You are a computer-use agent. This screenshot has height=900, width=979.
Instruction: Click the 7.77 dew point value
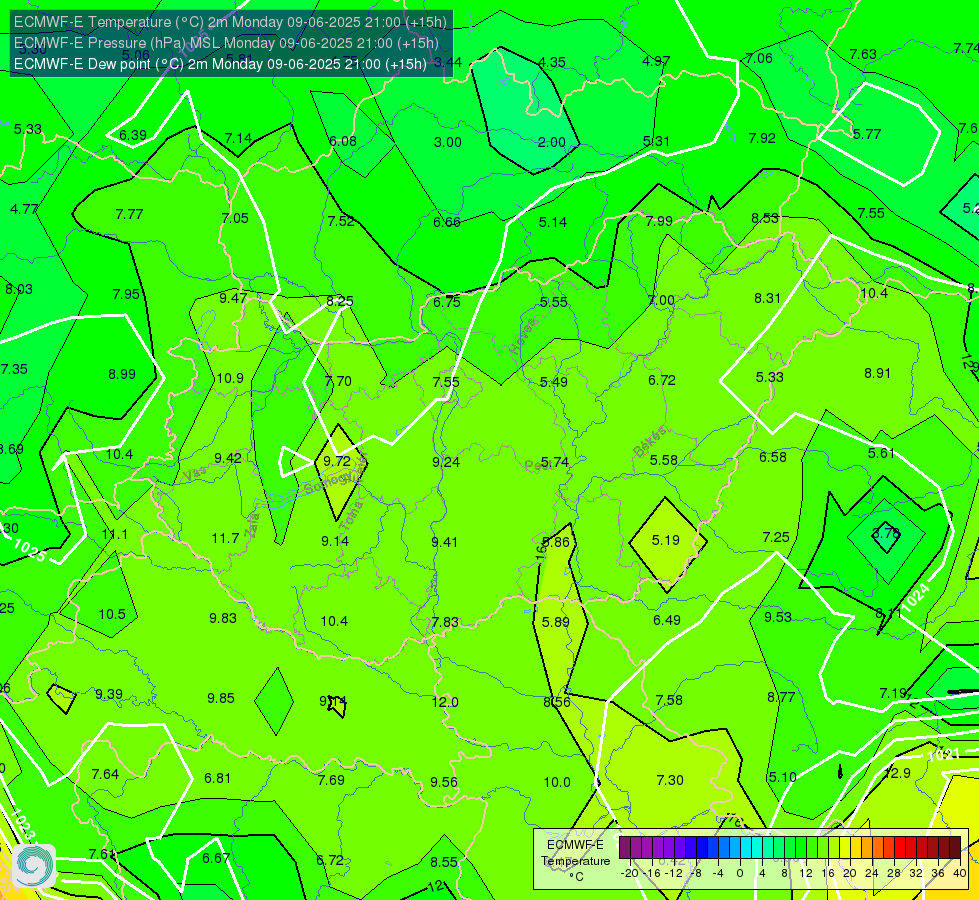pyautogui.click(x=129, y=214)
